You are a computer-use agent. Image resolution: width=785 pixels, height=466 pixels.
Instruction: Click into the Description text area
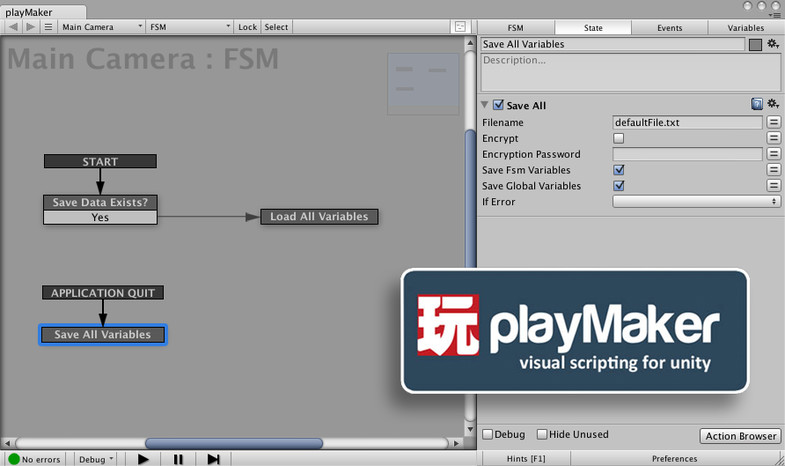(631, 72)
